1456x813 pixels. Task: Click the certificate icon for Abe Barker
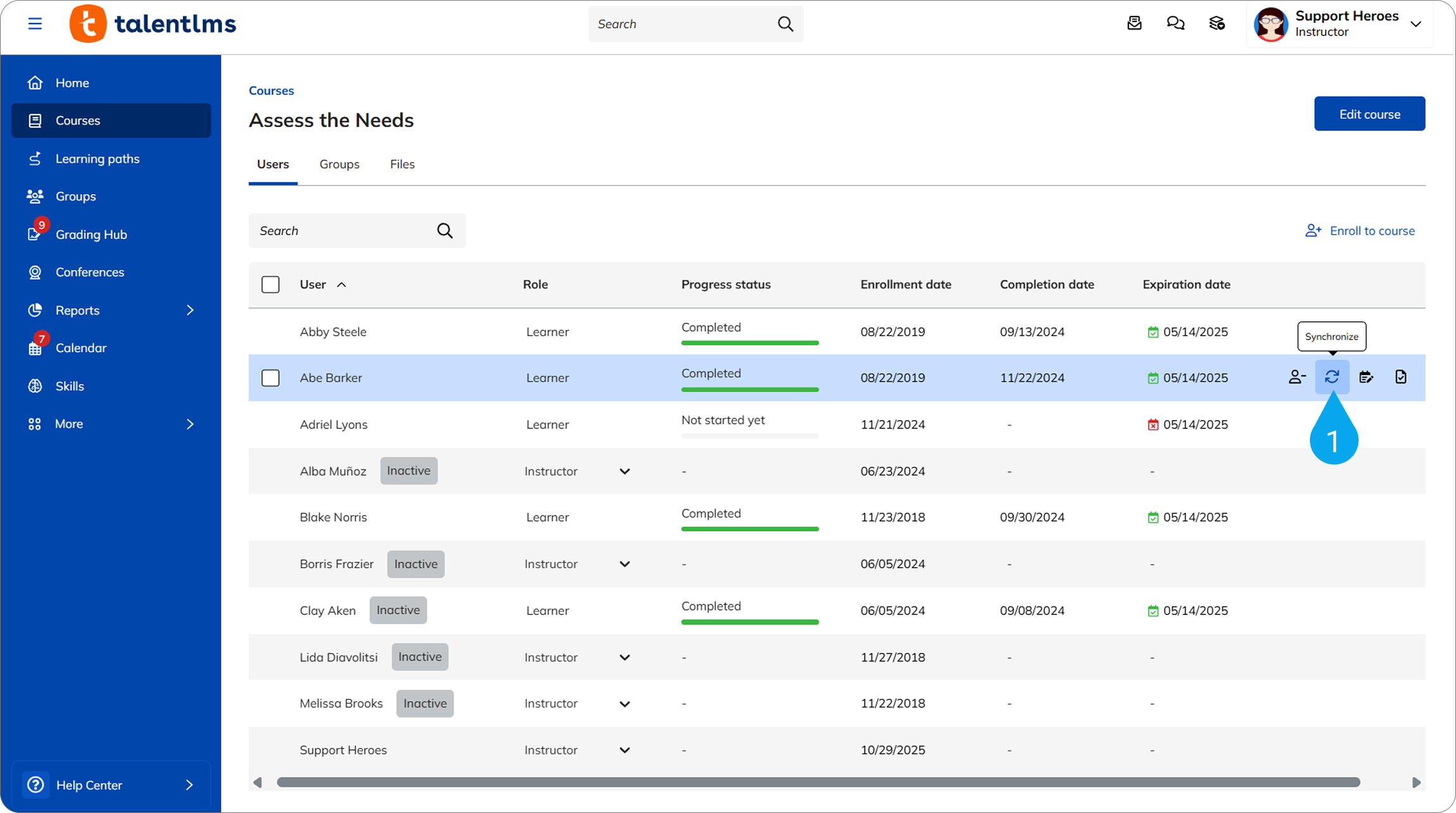point(1401,377)
